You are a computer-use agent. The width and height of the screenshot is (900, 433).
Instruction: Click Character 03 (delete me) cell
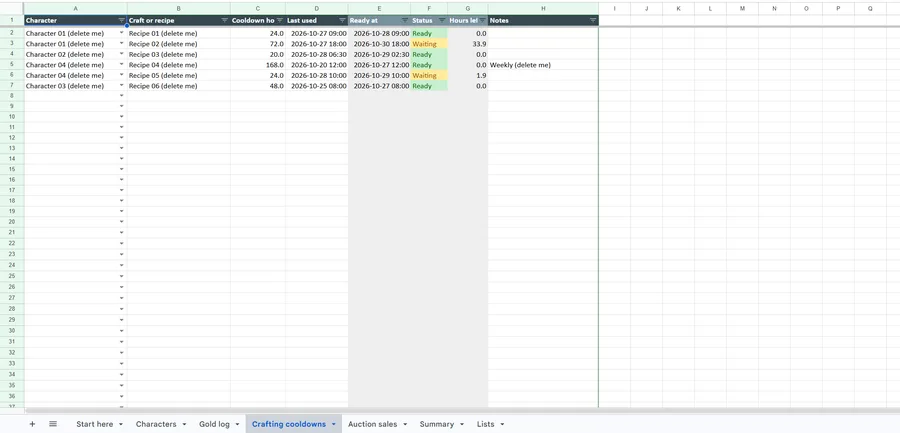tap(75, 86)
